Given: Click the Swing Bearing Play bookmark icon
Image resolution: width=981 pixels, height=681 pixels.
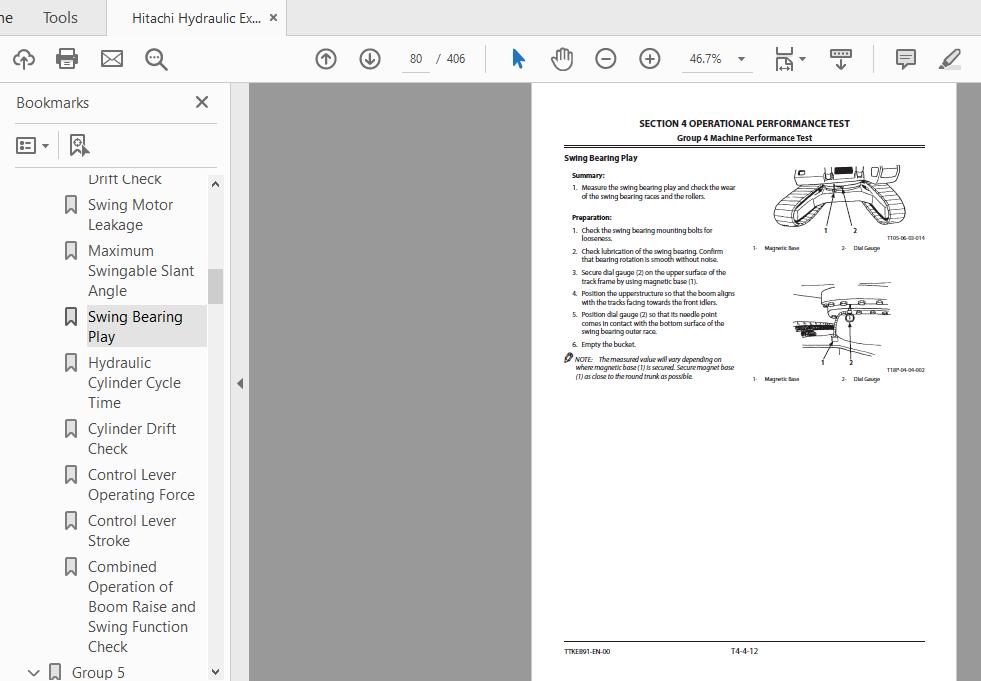Looking at the screenshot, I should pyautogui.click(x=71, y=317).
